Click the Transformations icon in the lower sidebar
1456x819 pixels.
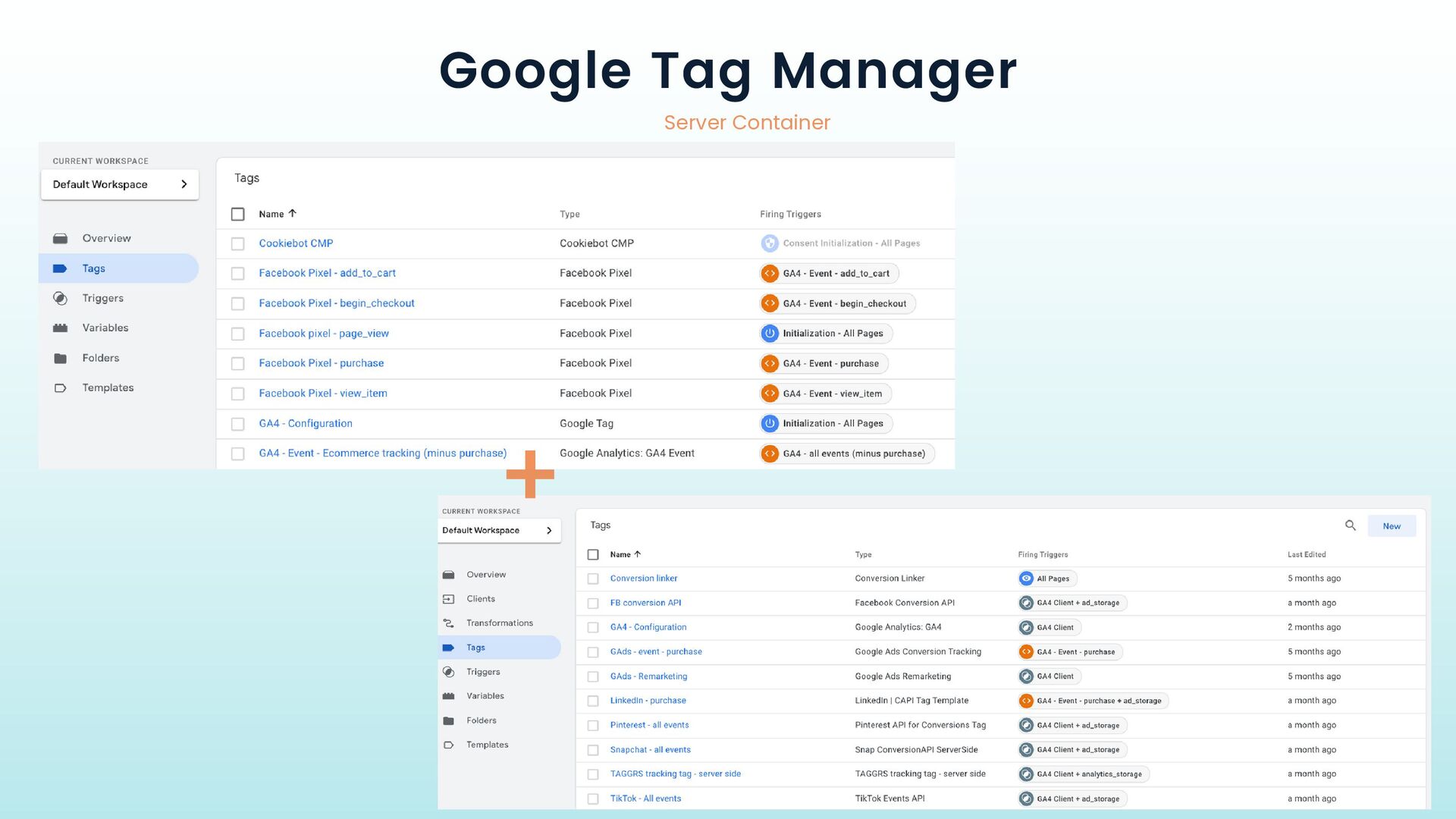pyautogui.click(x=449, y=623)
